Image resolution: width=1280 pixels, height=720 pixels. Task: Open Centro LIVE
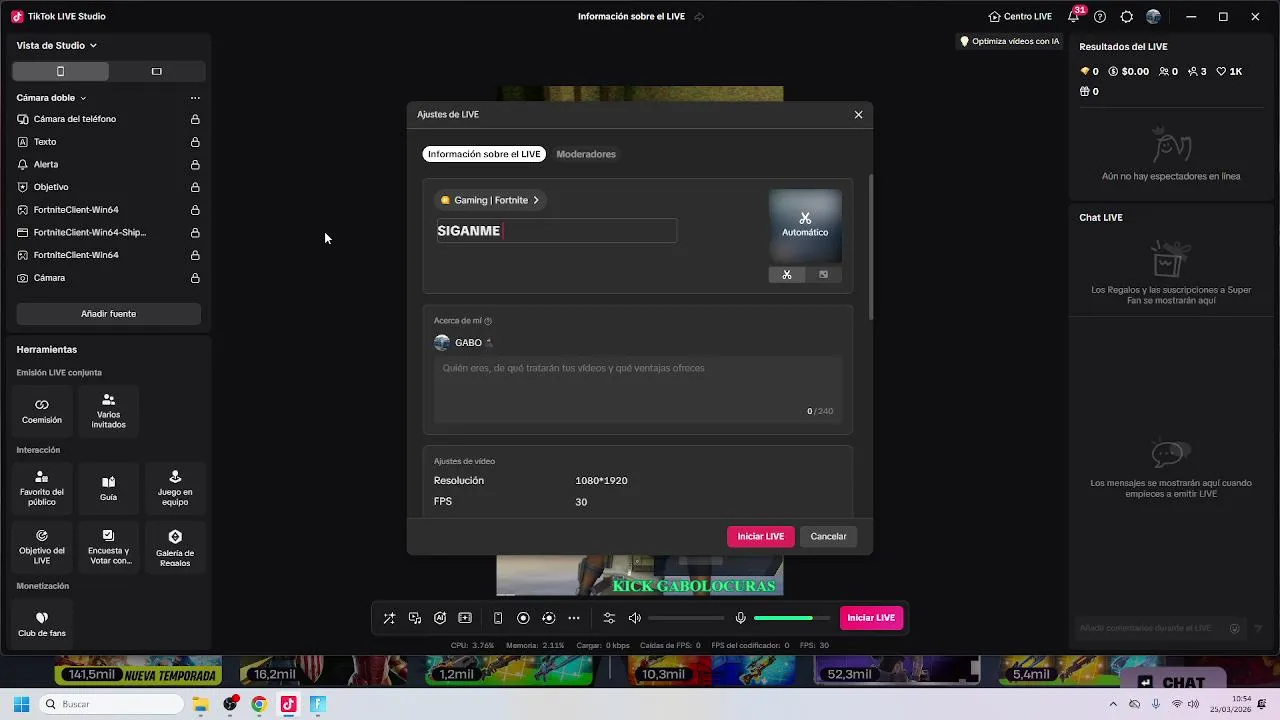click(x=1020, y=17)
